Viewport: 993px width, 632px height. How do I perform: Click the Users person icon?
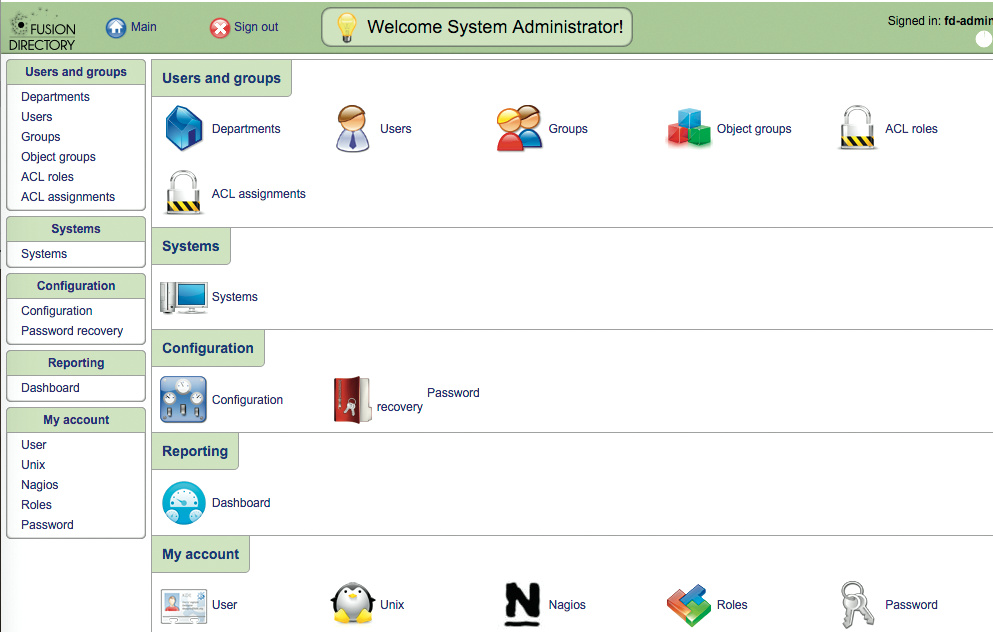(352, 128)
